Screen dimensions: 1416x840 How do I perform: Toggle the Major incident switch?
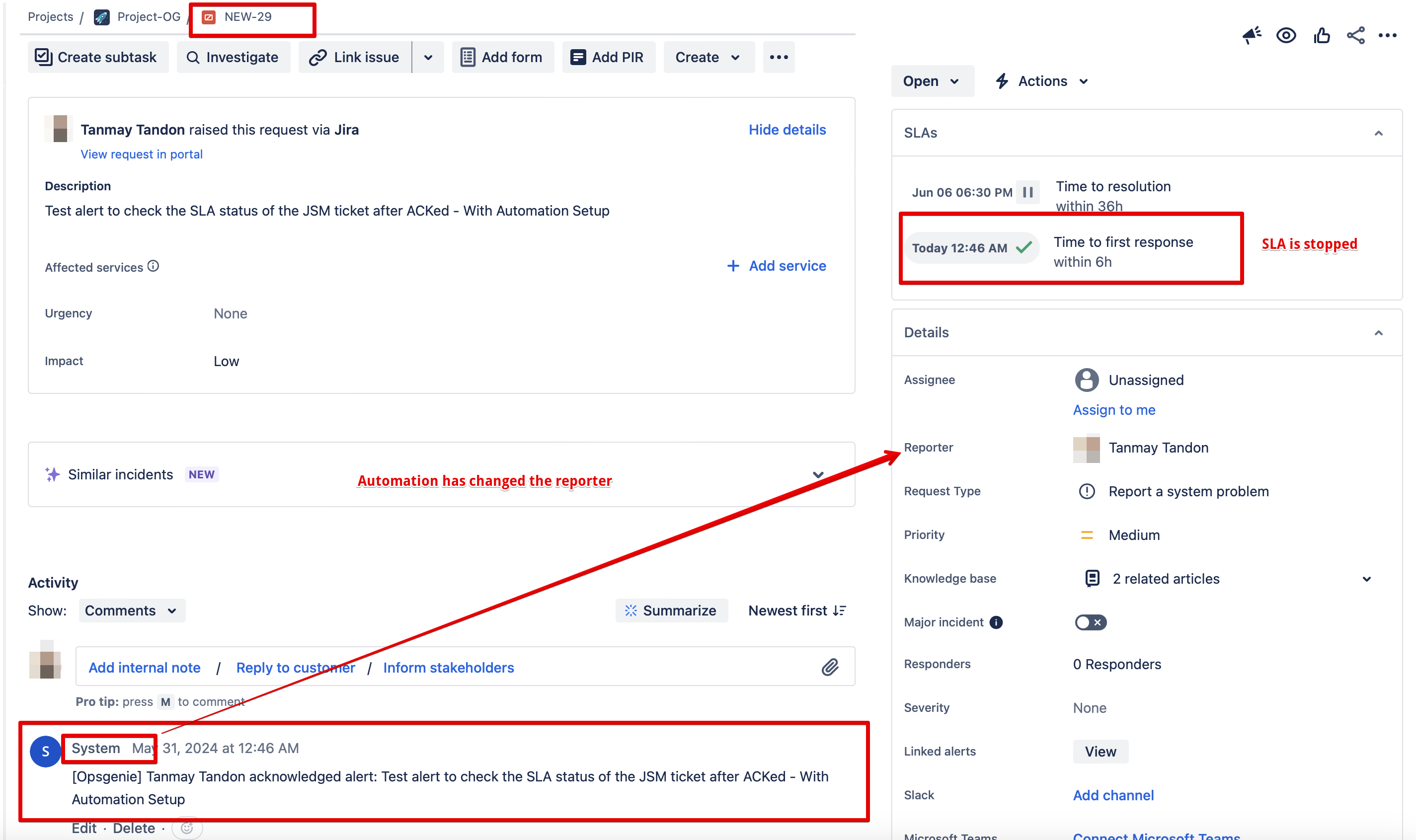point(1091,622)
